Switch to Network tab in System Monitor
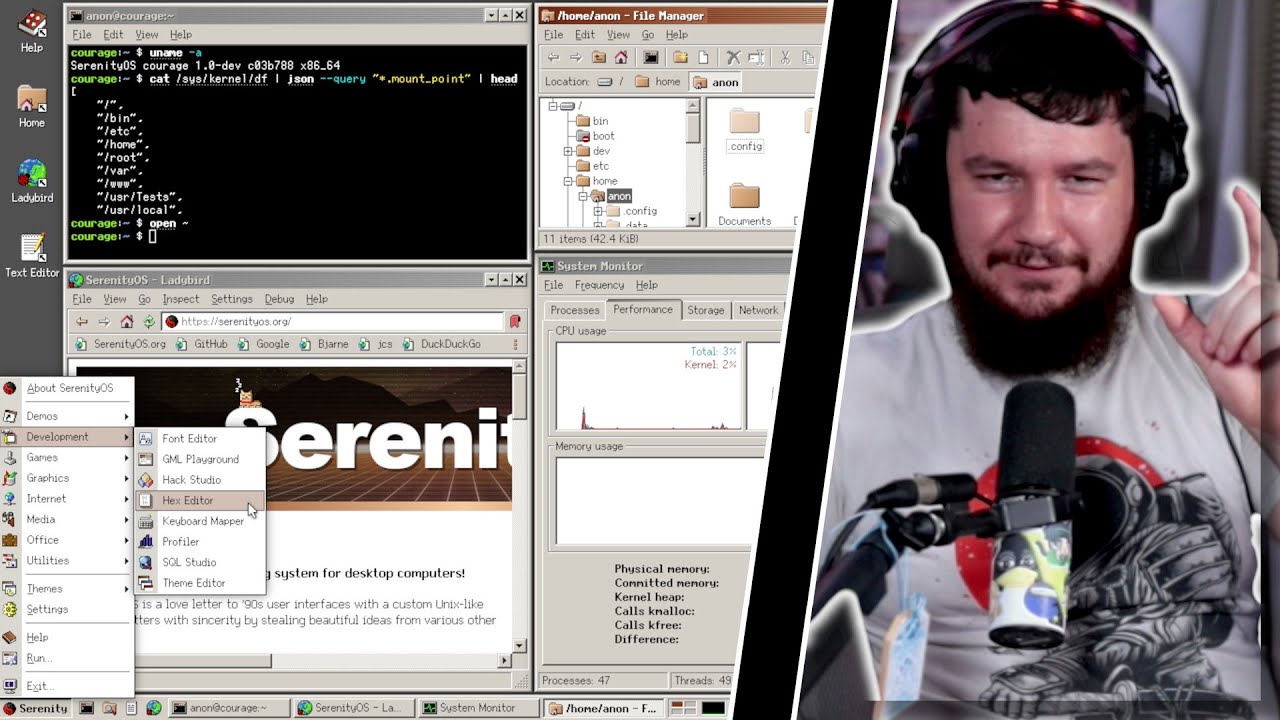Image resolution: width=1280 pixels, height=720 pixels. point(758,311)
